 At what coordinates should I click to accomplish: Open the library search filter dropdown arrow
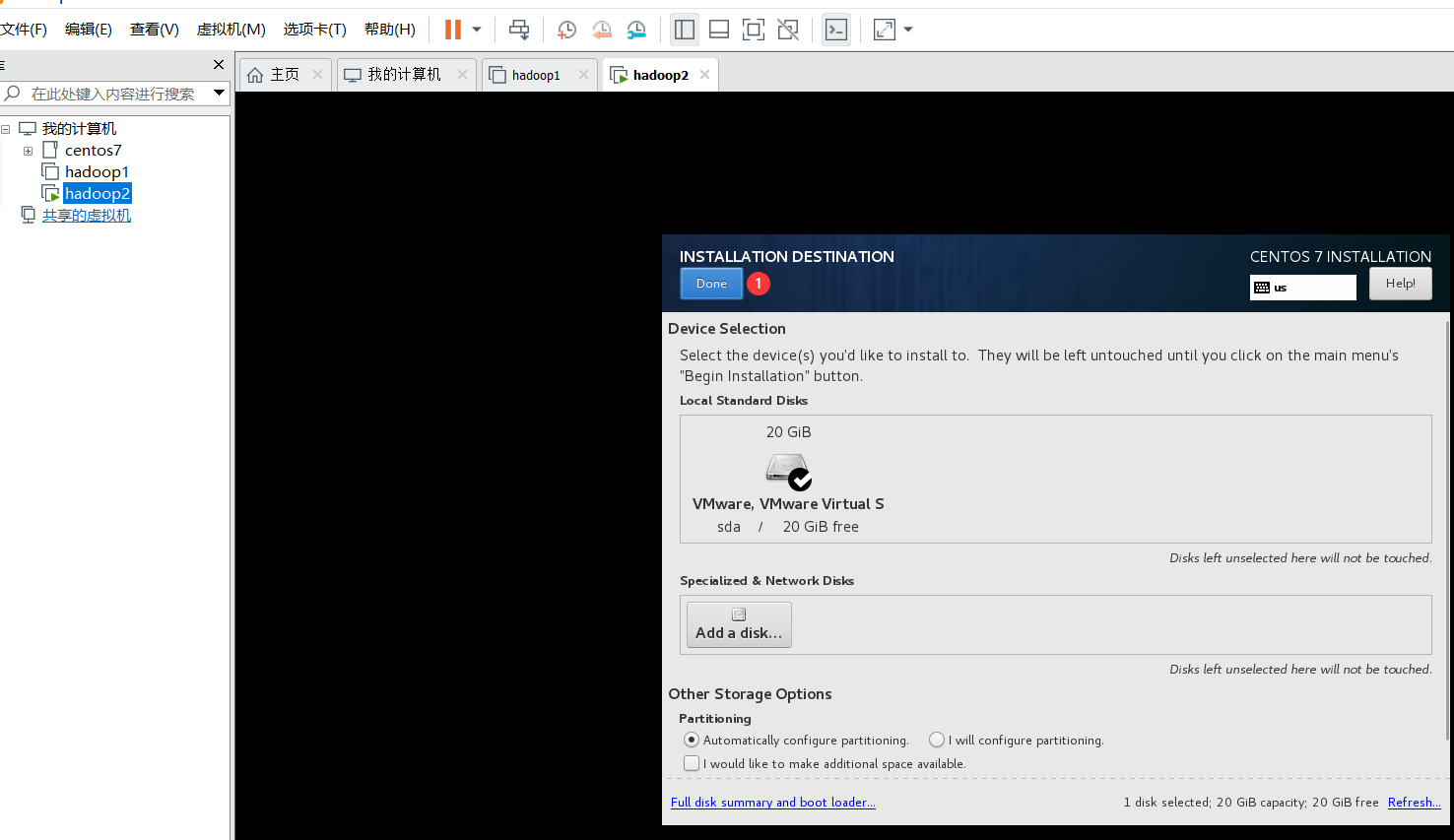pyautogui.click(x=220, y=93)
